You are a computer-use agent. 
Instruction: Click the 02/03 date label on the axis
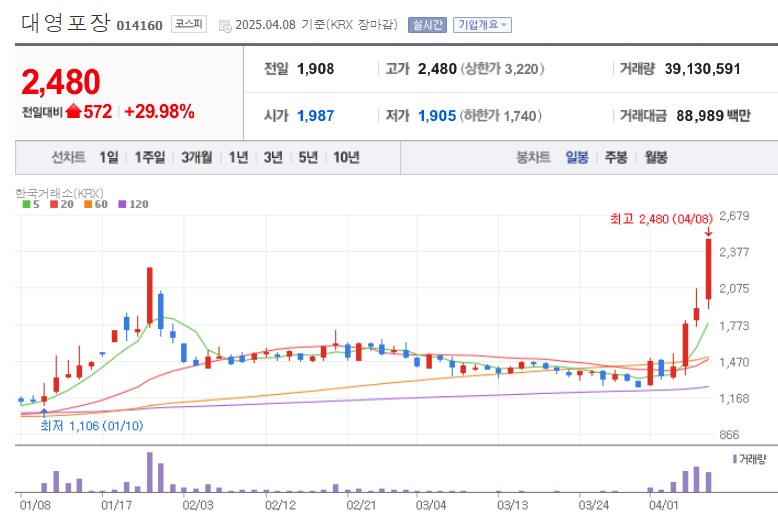198,505
